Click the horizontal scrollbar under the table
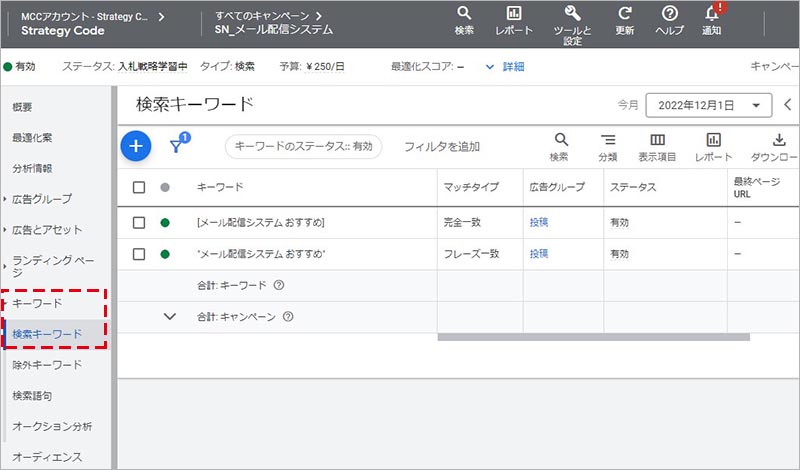This screenshot has height=470, width=800. [593, 336]
